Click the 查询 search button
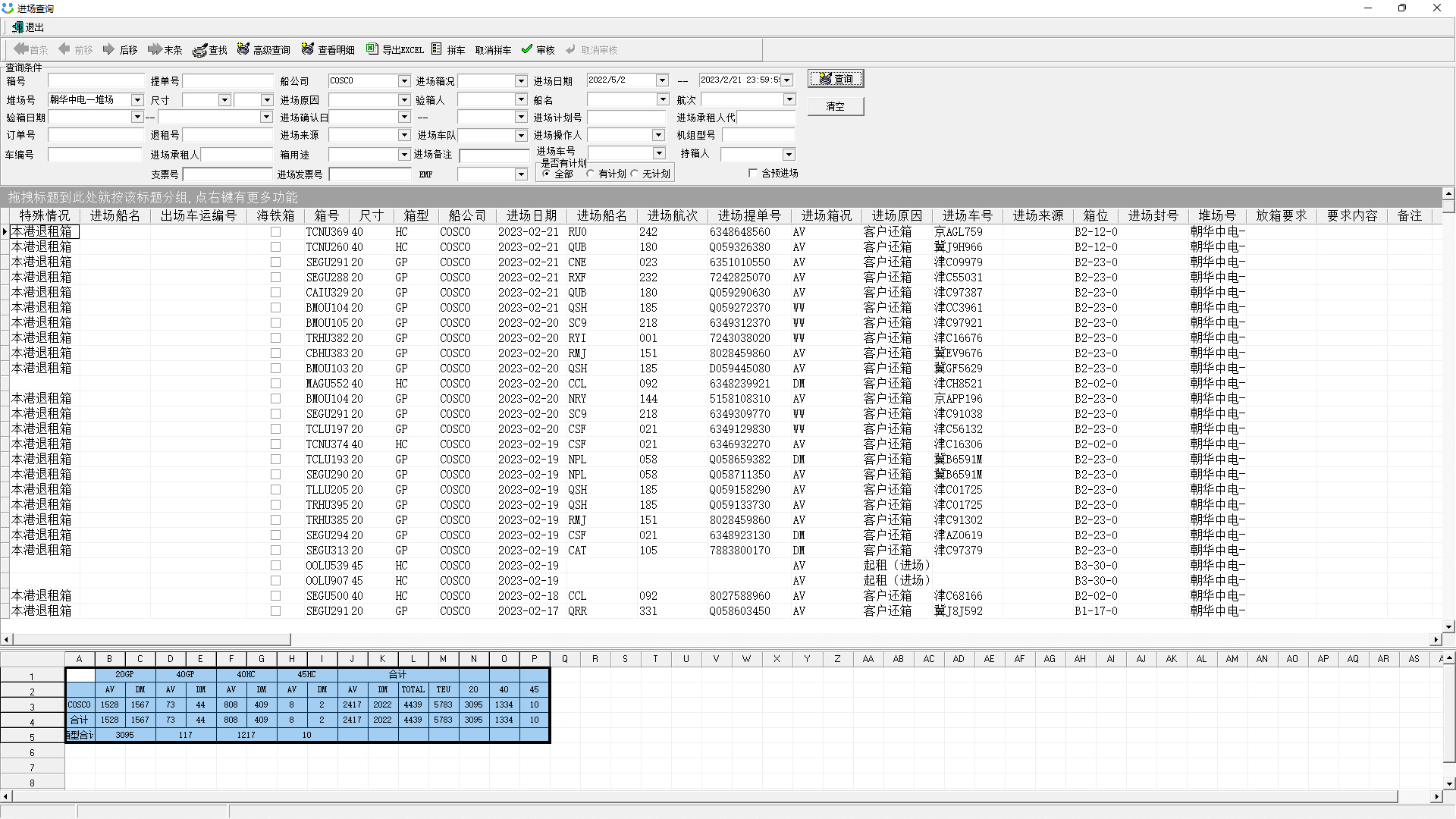1456x819 pixels. click(836, 79)
